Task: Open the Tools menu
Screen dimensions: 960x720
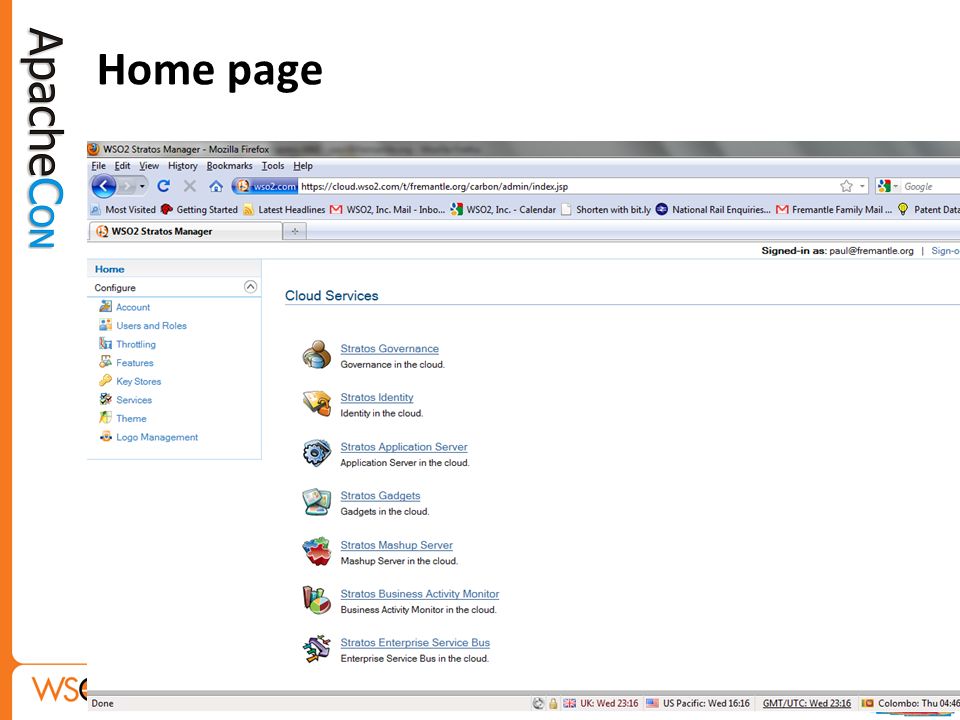Action: coord(273,166)
